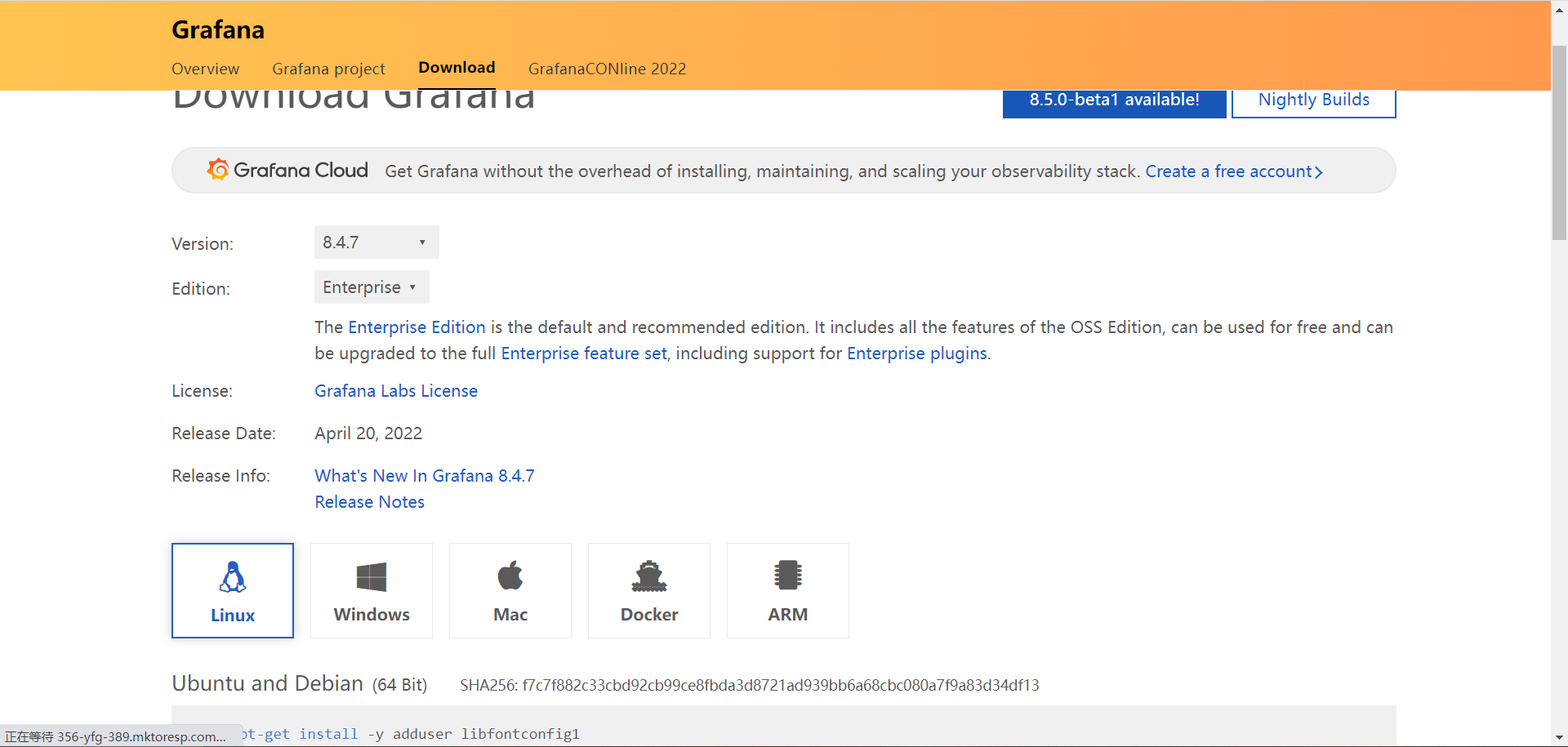Visit the Enterprise plugins link
Screen dimensions: 1568x747
917,353
